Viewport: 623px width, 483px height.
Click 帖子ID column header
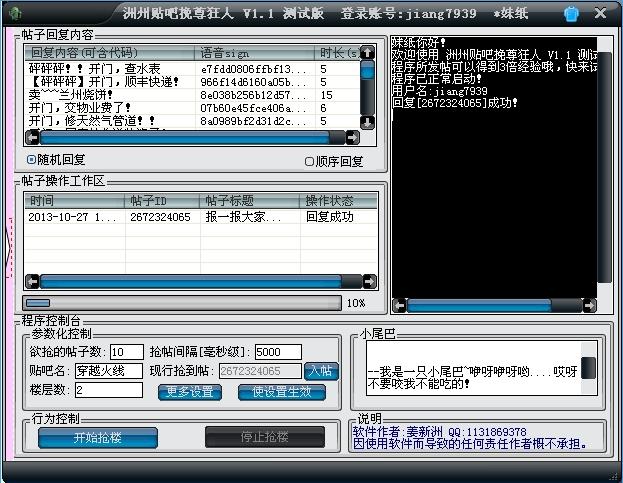tap(162, 201)
